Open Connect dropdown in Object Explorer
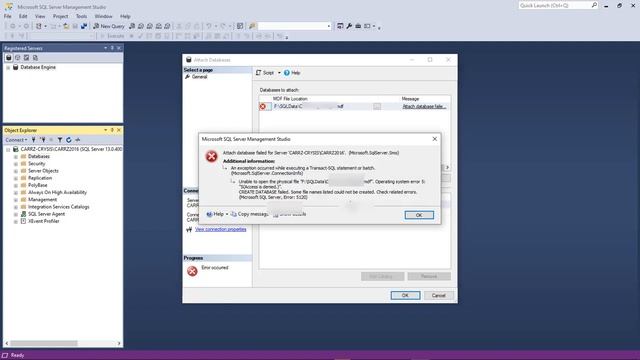This screenshot has height=360, width=640. point(16,140)
